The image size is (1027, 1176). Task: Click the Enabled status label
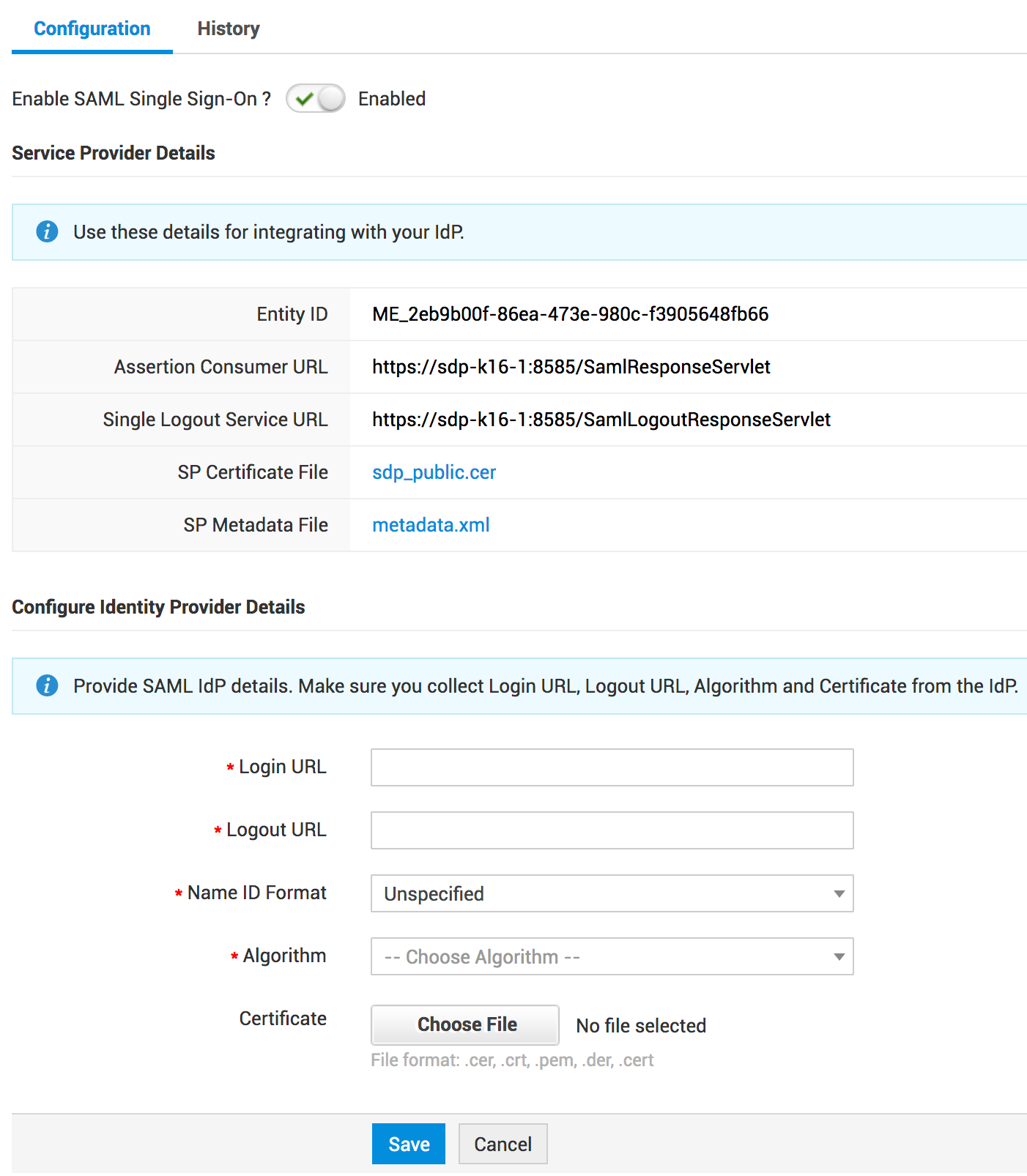[x=391, y=99]
